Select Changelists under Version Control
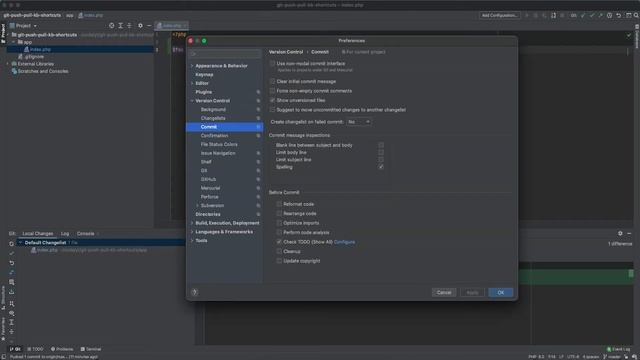This screenshot has height=360, width=640. click(213, 118)
